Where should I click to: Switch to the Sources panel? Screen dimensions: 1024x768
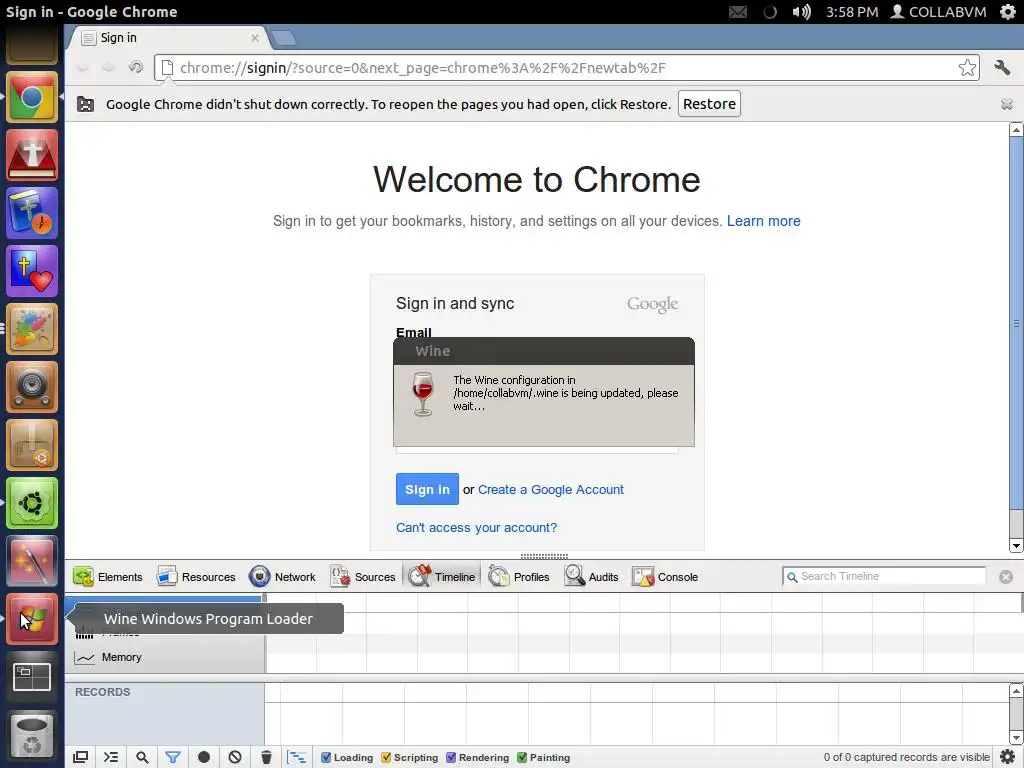pos(362,577)
